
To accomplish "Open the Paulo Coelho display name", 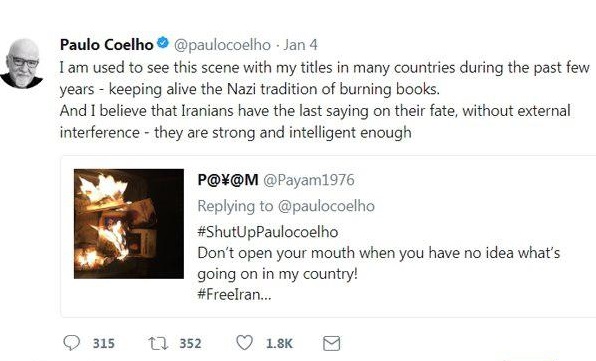I will (x=106, y=44).
